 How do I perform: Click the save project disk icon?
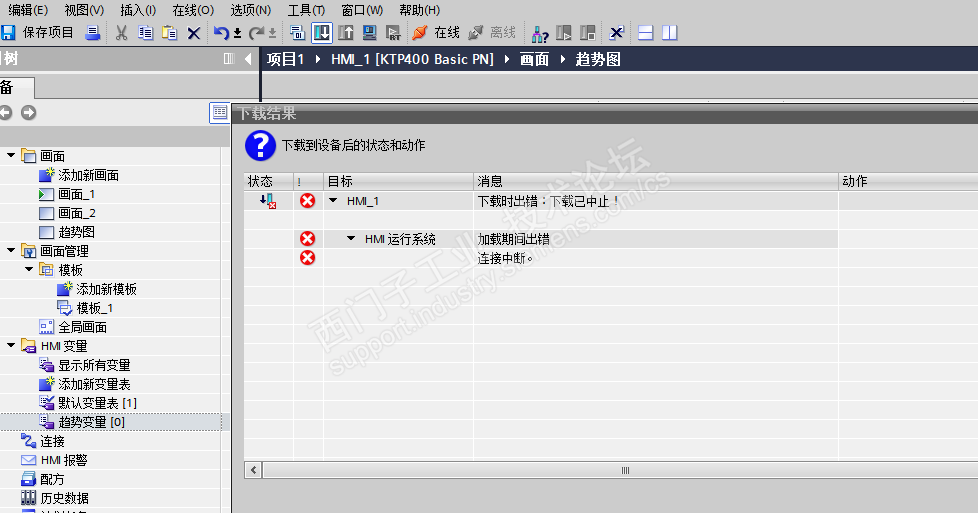pyautogui.click(x=7, y=32)
